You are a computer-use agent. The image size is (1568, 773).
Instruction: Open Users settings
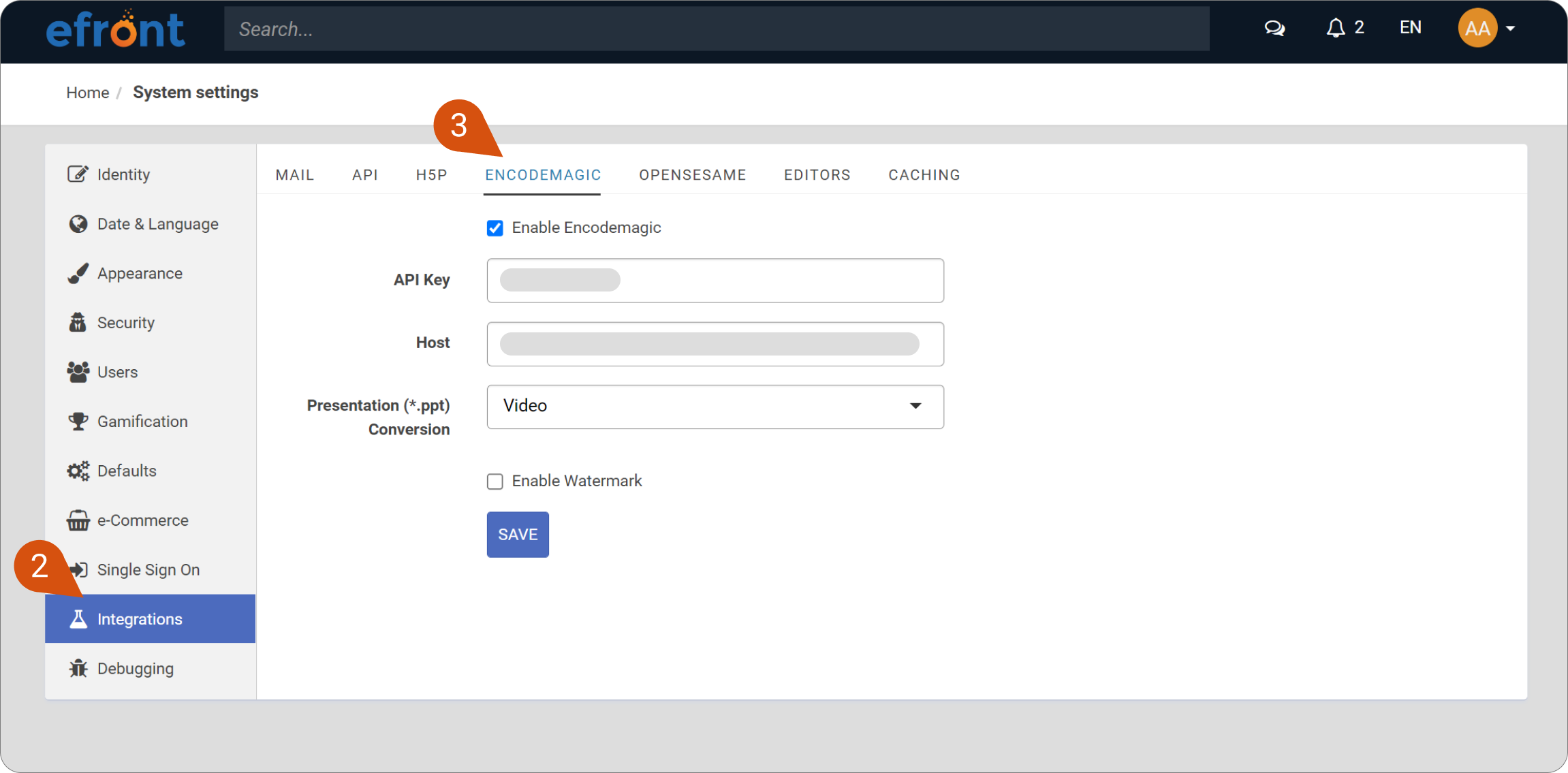click(x=151, y=372)
